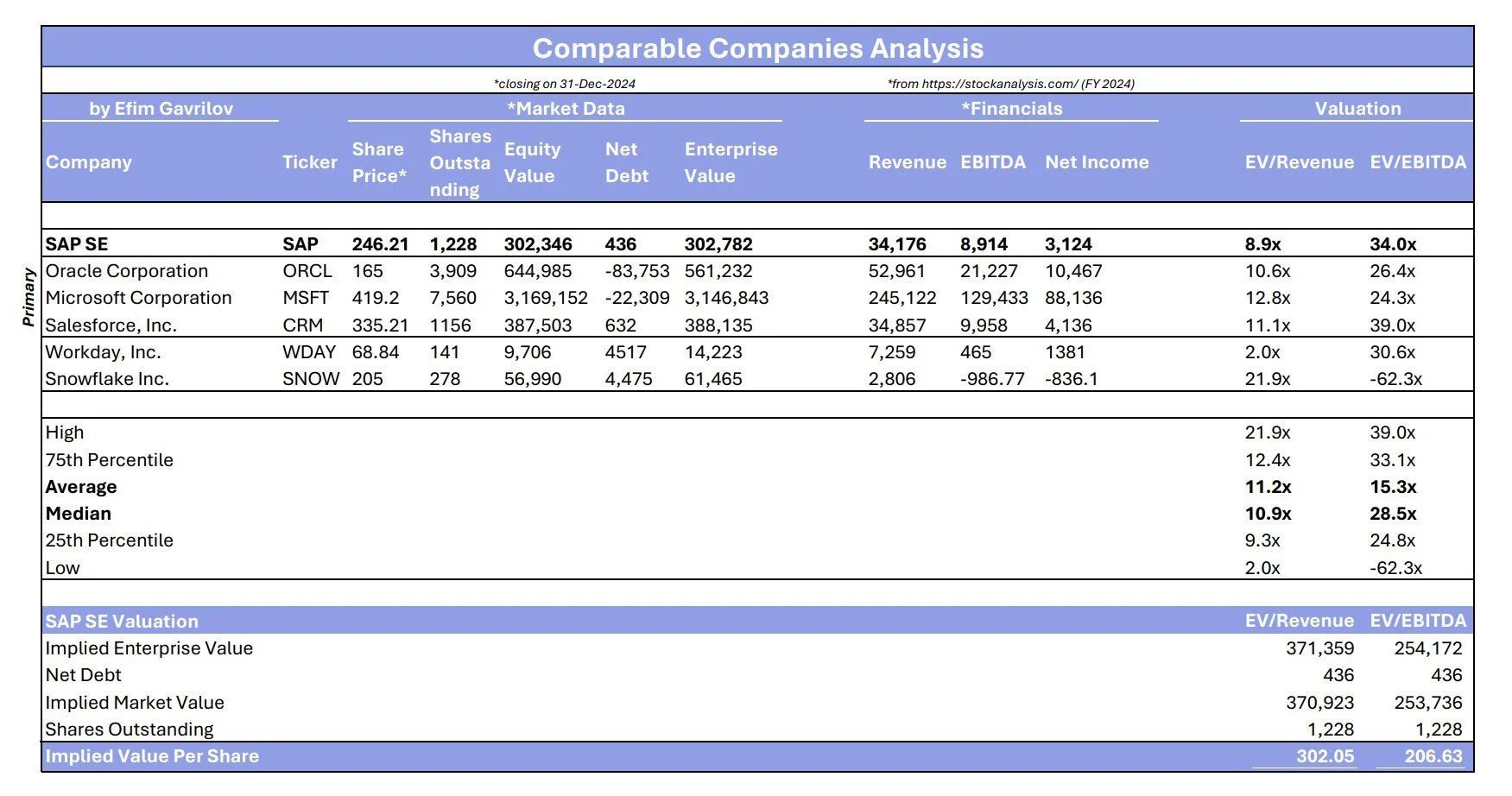Screen dimensions: 1512x796
Task: Click Median EV/EBITDA 28.5x
Action: click(1393, 514)
